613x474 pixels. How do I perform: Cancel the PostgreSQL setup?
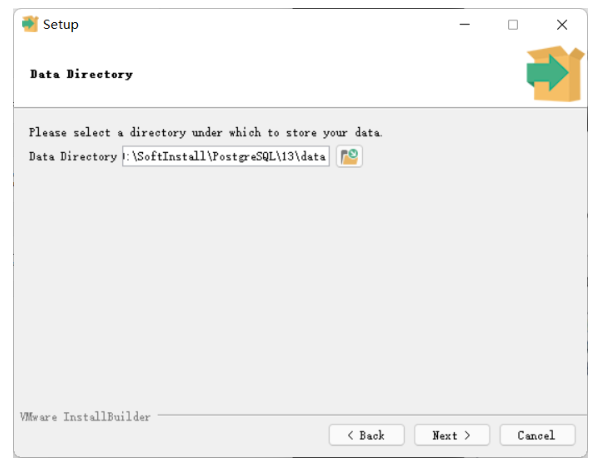537,435
